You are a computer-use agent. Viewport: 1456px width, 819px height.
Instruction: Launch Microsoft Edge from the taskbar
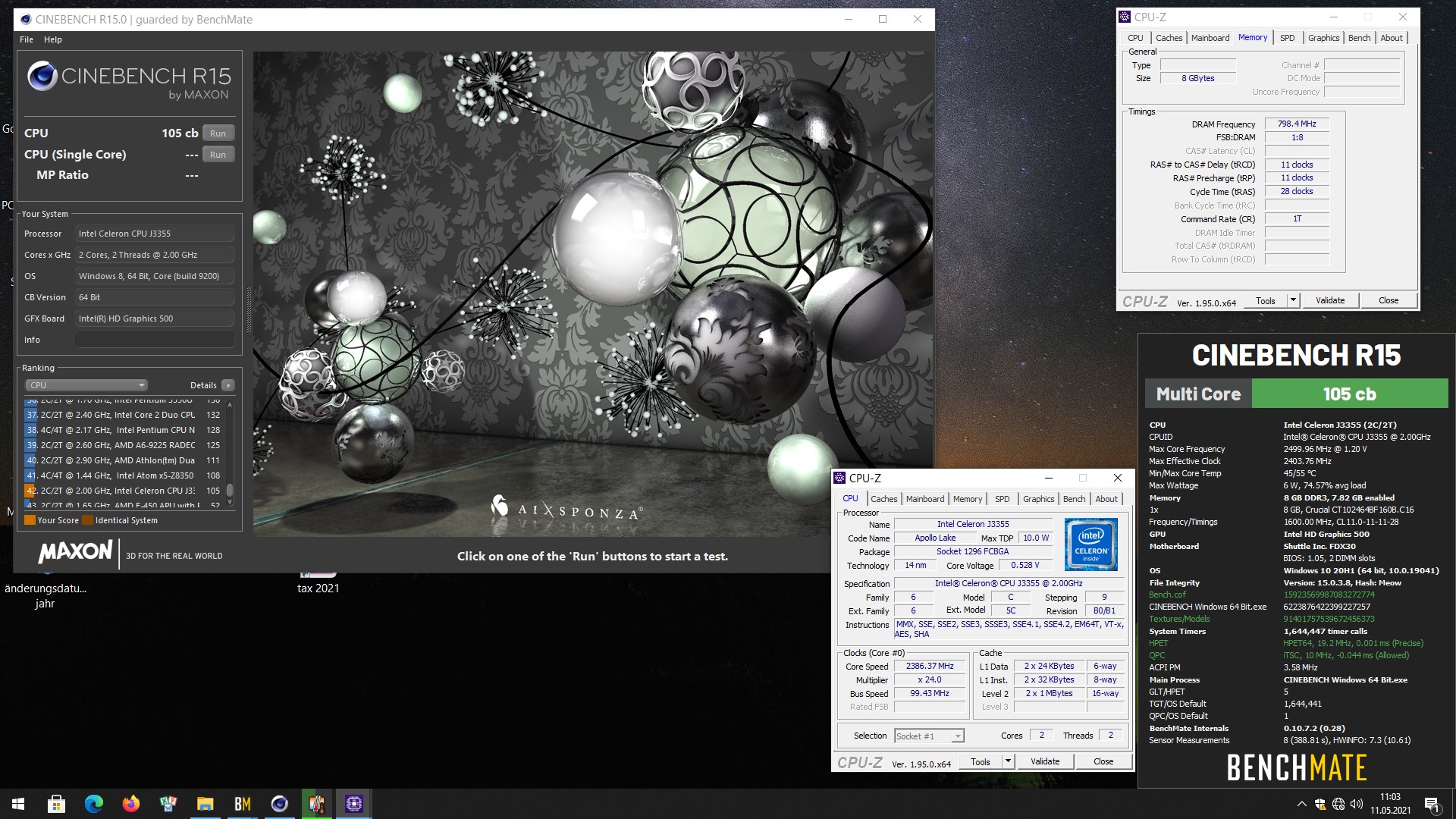coord(94,804)
